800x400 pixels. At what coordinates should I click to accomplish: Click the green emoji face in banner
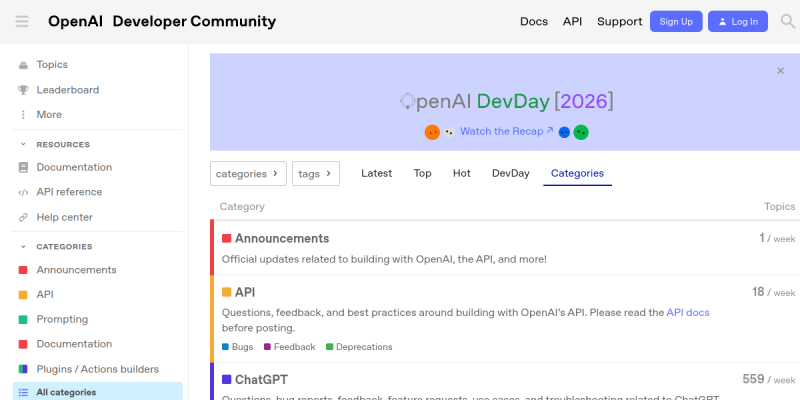pyautogui.click(x=581, y=132)
